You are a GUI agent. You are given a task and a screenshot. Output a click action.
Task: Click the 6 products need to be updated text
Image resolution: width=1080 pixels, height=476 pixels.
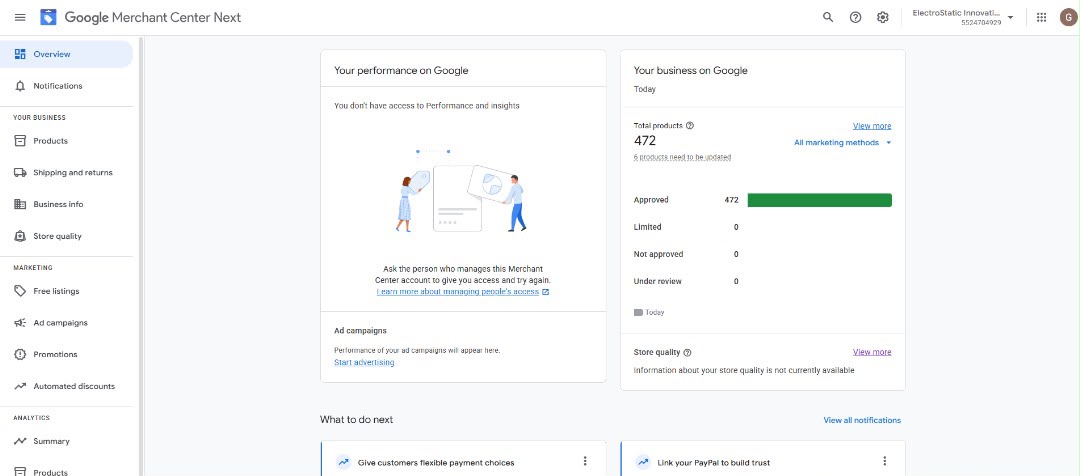[x=682, y=157]
